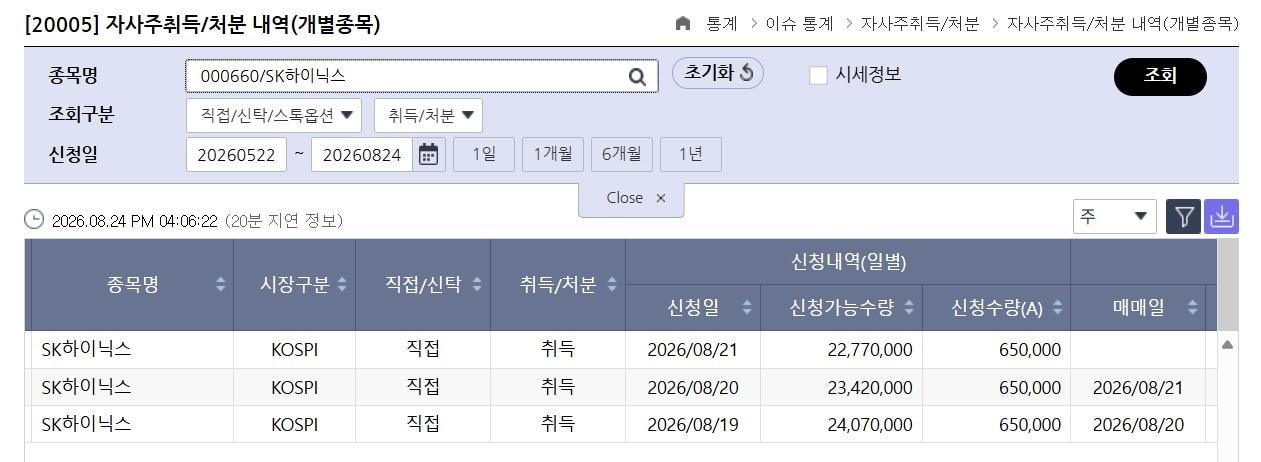Viewport: 1261px width, 462px height.
Task: Click the filter funnel icon
Action: pyautogui.click(x=1184, y=217)
